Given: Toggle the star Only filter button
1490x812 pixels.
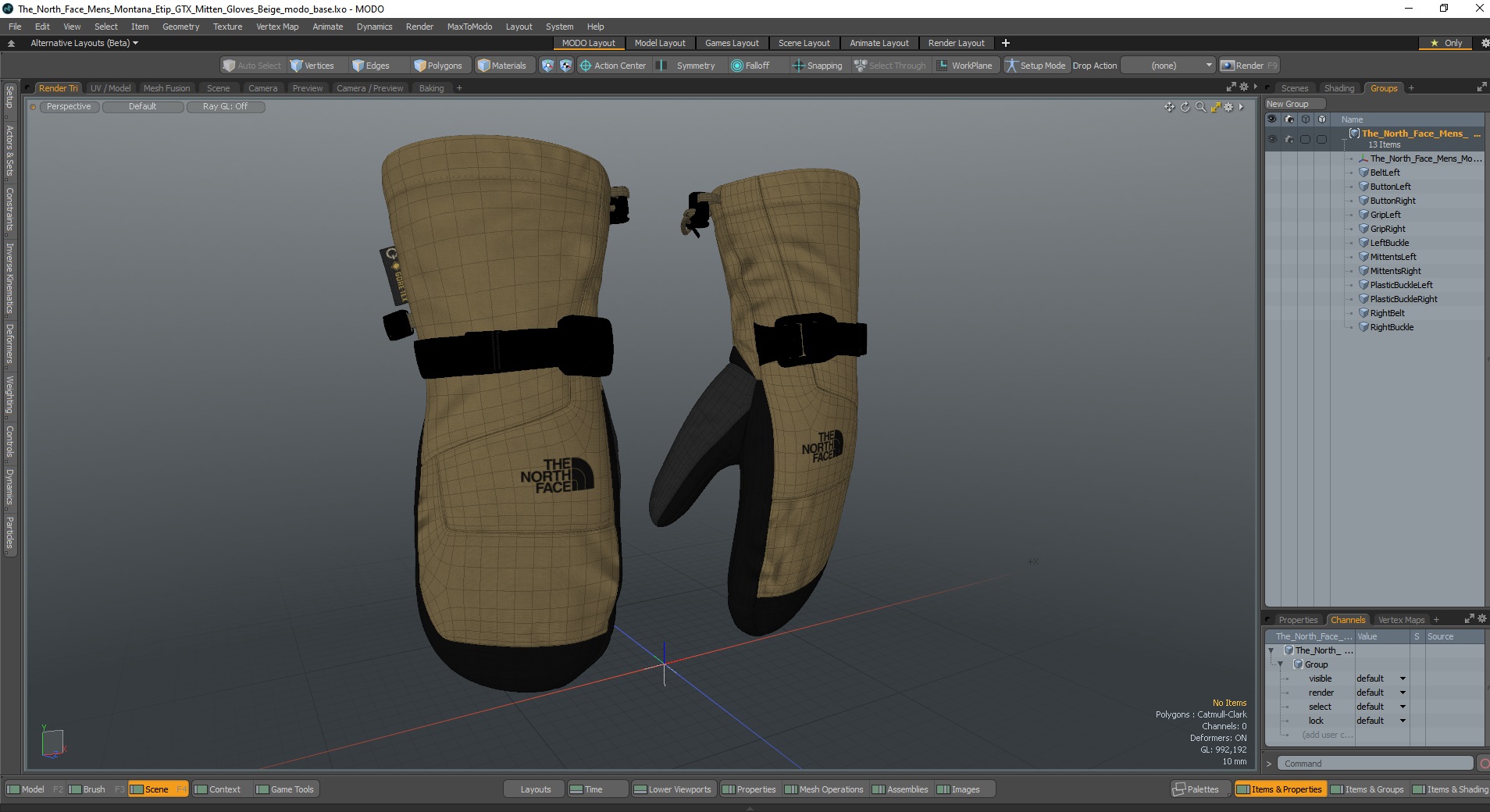Looking at the screenshot, I should pyautogui.click(x=1445, y=43).
